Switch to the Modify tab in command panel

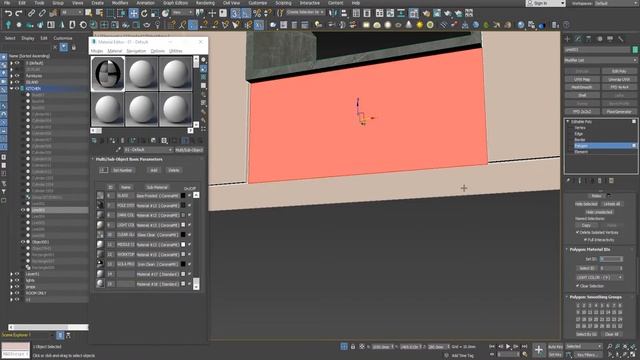point(578,39)
